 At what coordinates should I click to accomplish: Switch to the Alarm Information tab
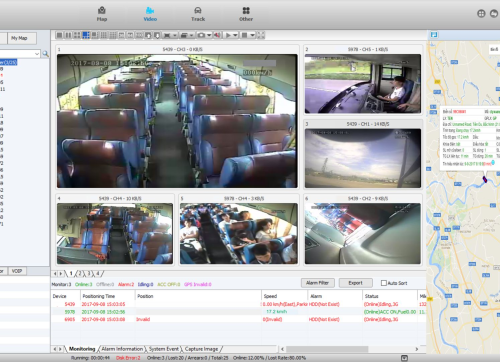[x=122, y=349]
